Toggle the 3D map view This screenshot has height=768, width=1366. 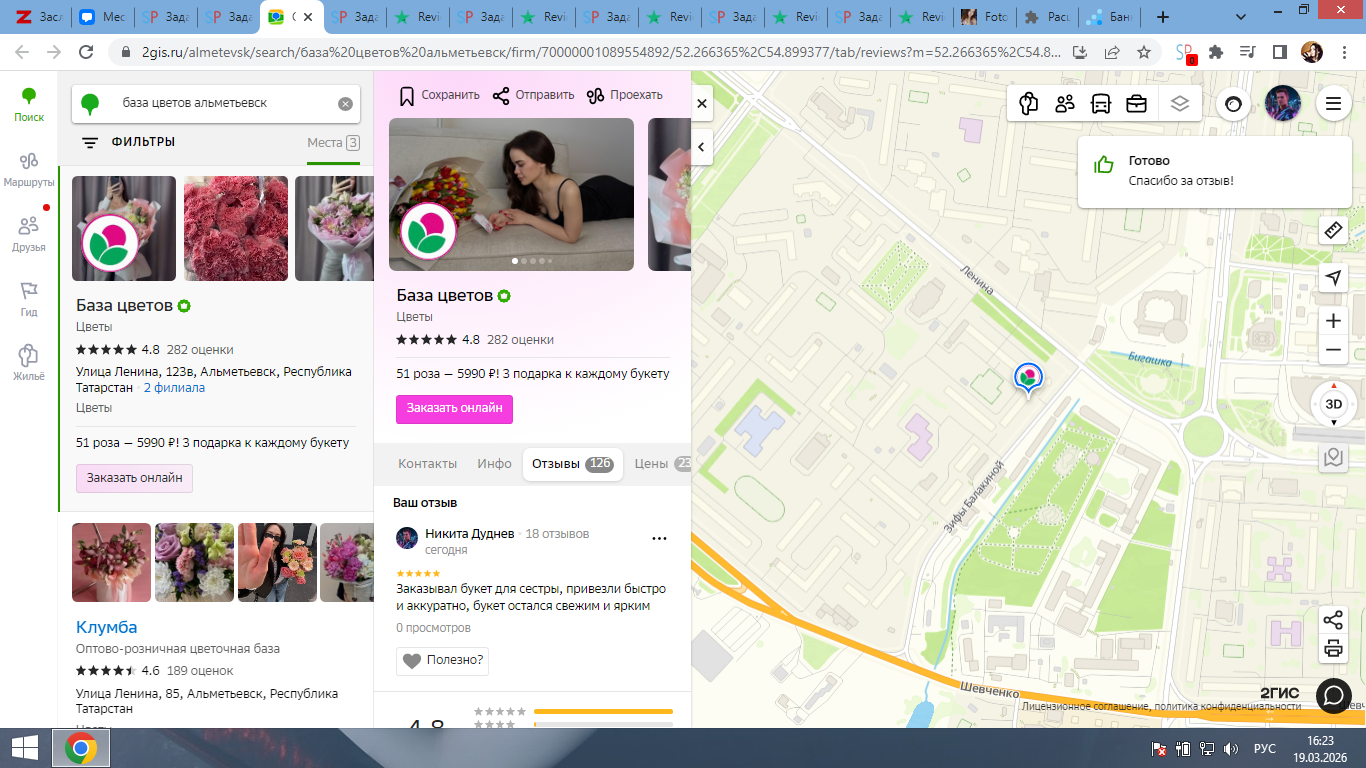tap(1333, 404)
